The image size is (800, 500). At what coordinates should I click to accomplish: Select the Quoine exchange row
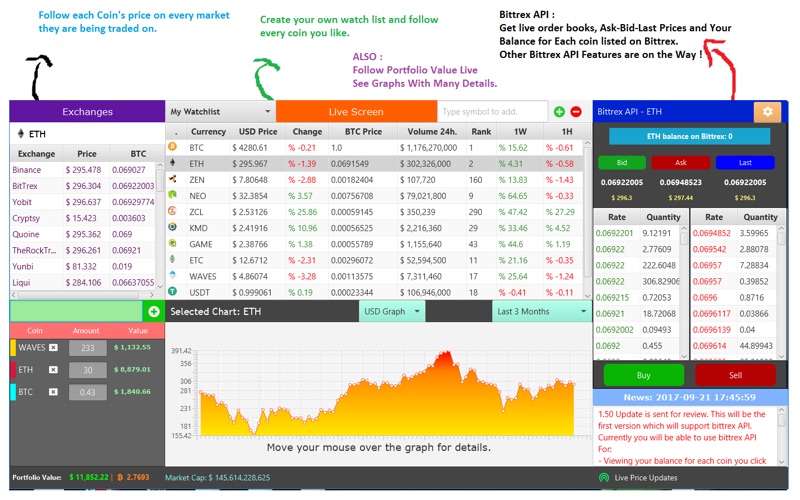pyautogui.click(x=83, y=234)
